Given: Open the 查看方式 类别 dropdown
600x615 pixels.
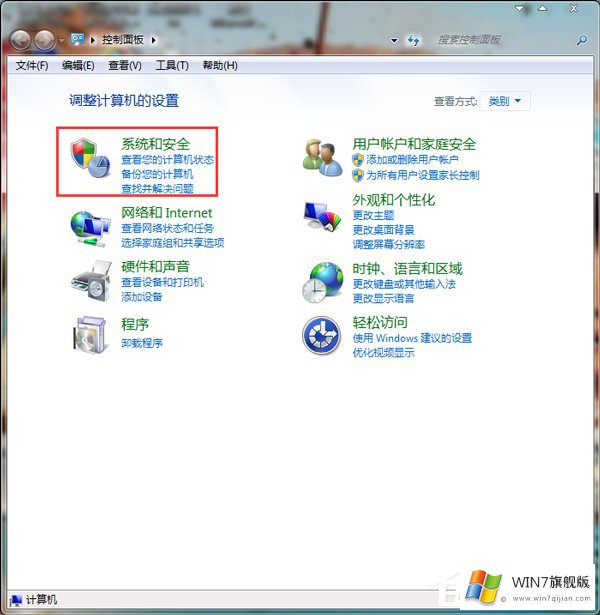Looking at the screenshot, I should pos(505,101).
